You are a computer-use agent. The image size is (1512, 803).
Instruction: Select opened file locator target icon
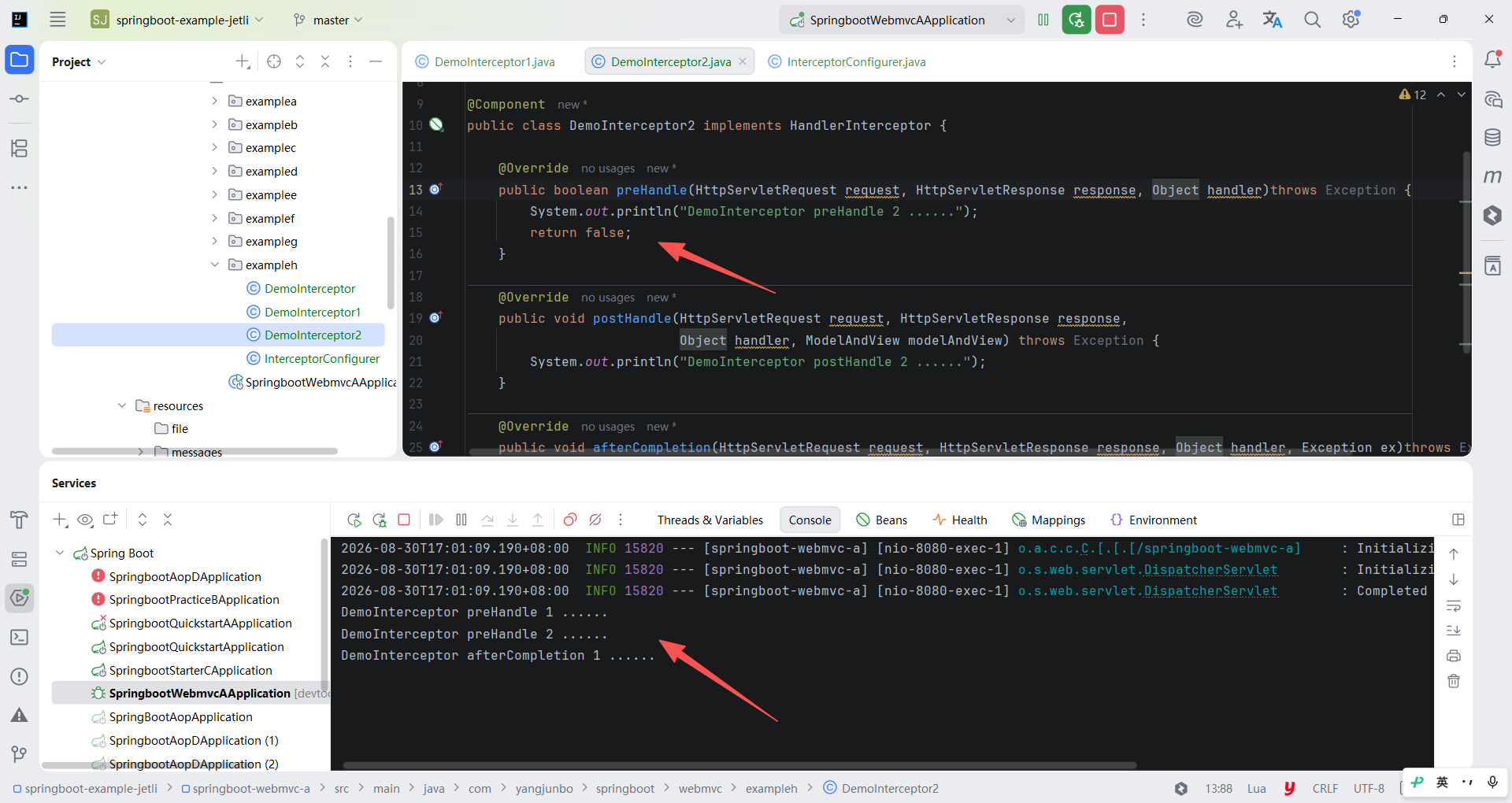coord(274,61)
